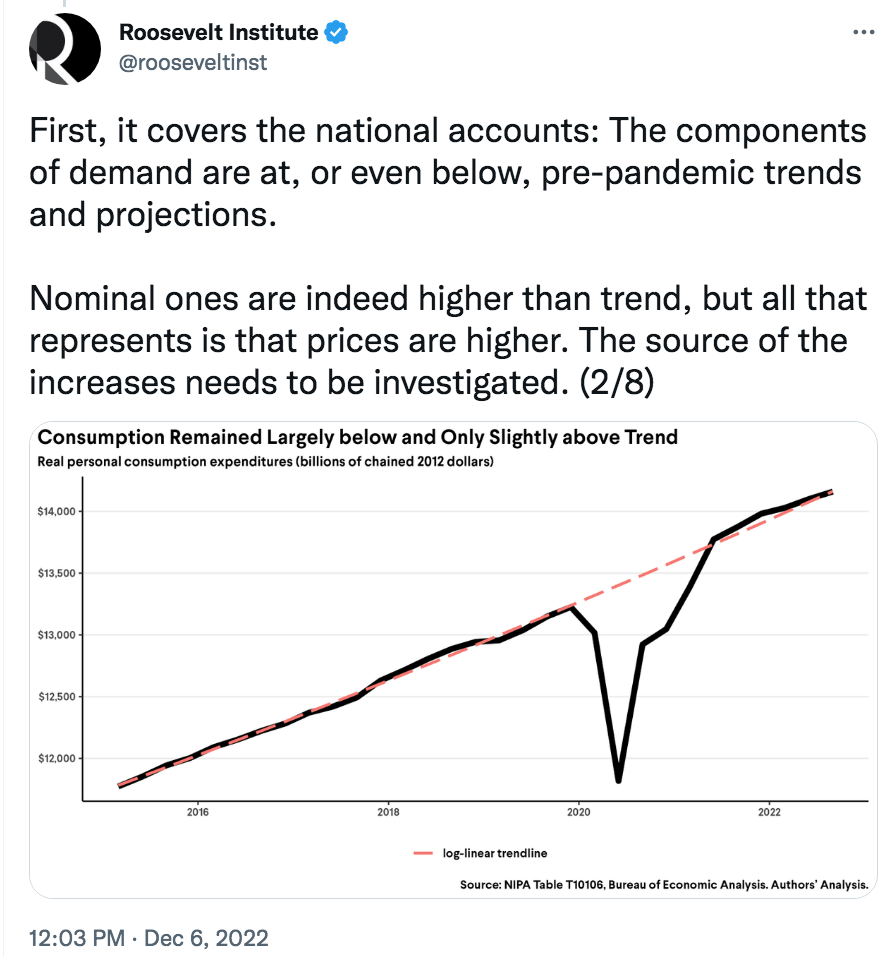The image size is (892, 957).
Task: Click the $12,000 y-axis label
Action: (57, 759)
